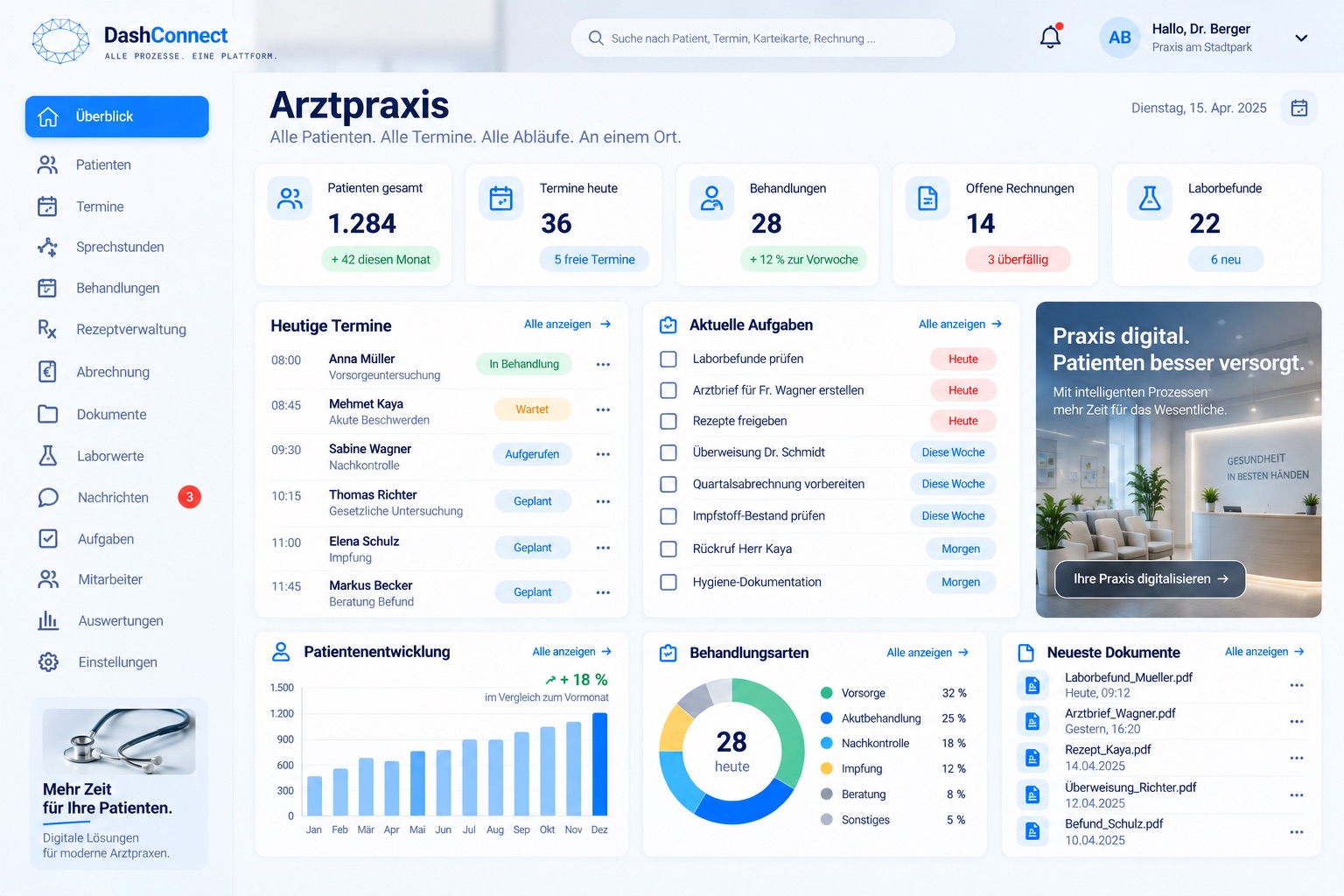Image resolution: width=1344 pixels, height=896 pixels.
Task: Mark Überweisung Dr. Schmidt as done
Action: coord(668,452)
